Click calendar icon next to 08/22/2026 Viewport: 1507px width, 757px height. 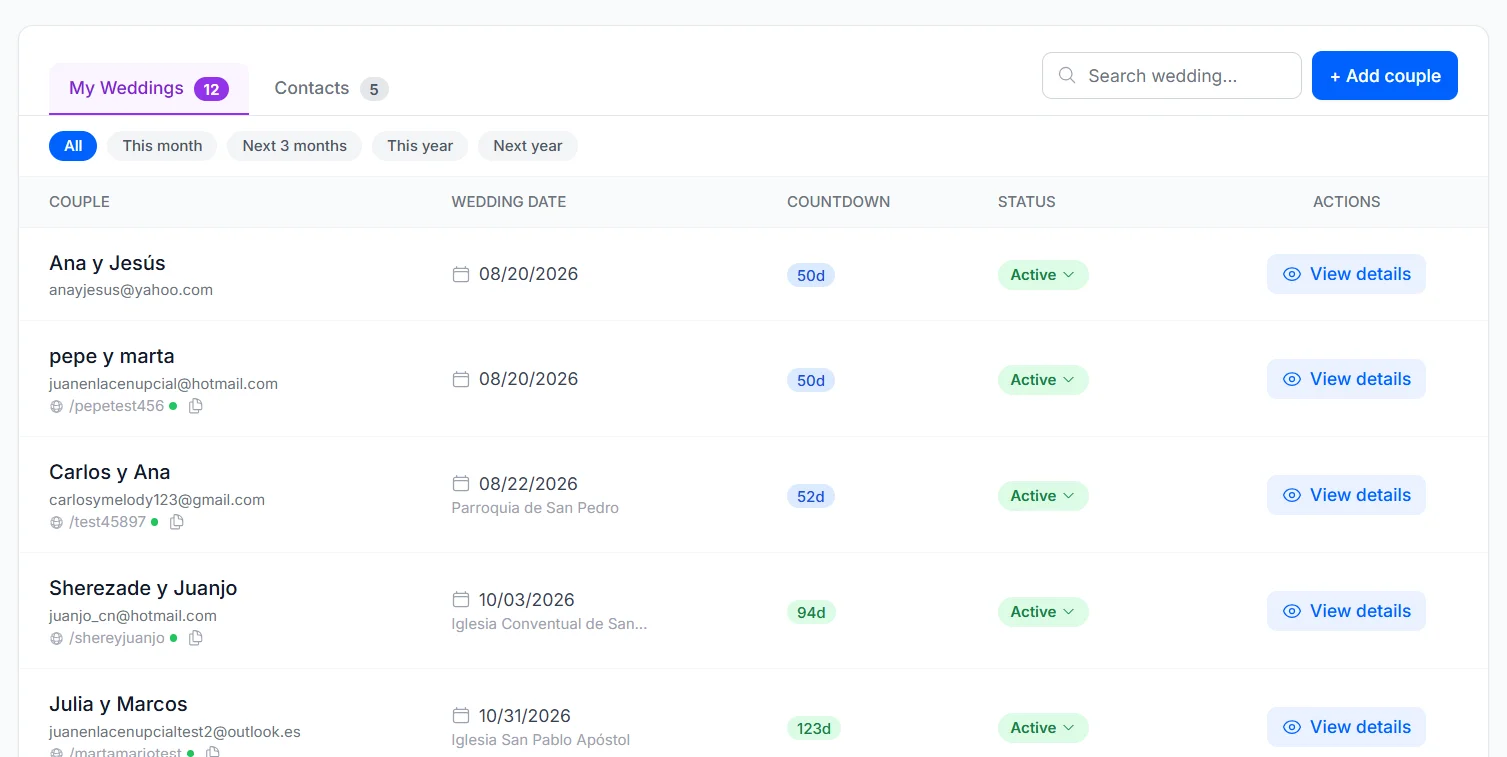tap(461, 484)
